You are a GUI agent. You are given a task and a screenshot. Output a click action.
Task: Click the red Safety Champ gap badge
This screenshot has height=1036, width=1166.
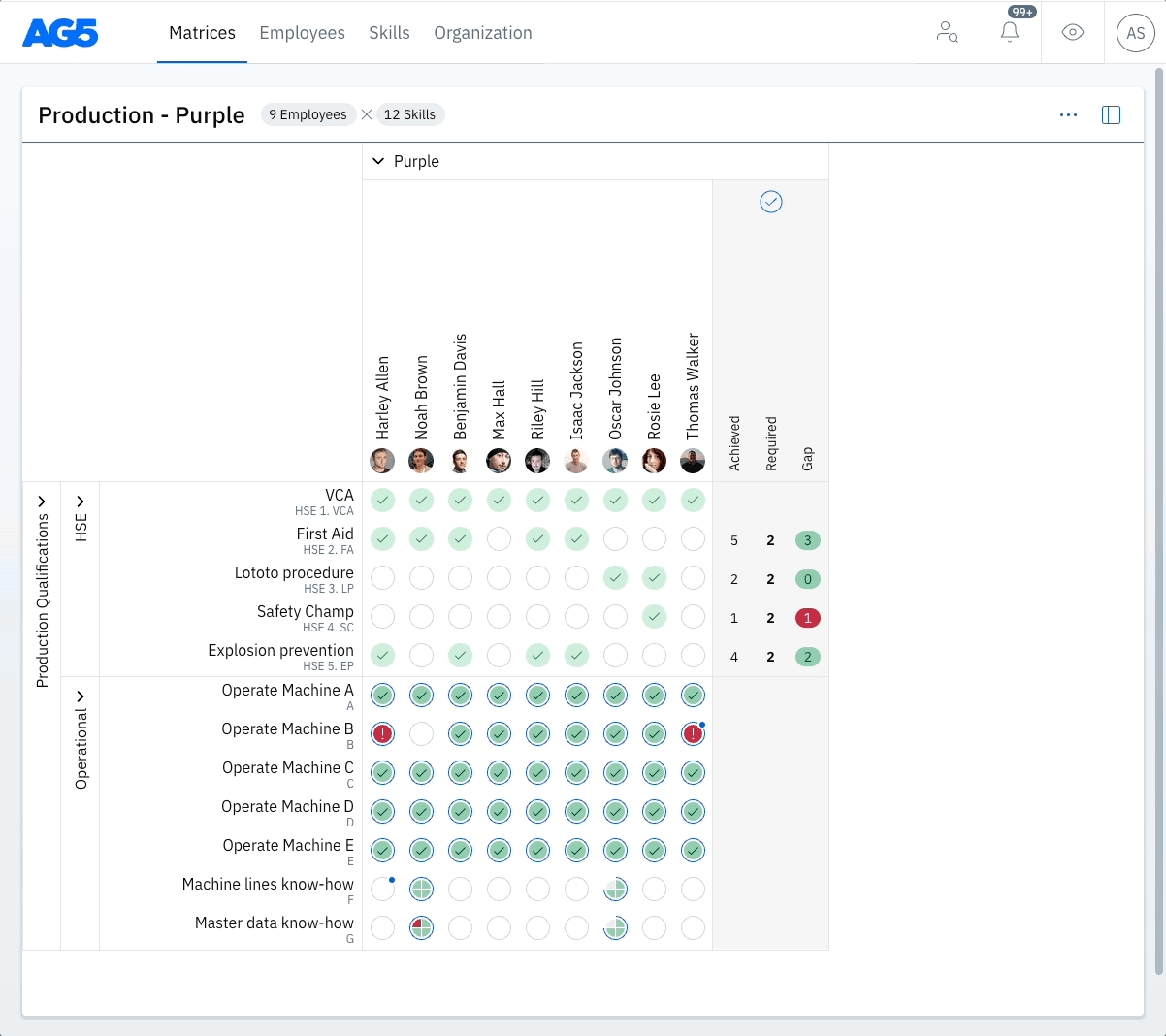pyautogui.click(x=807, y=618)
